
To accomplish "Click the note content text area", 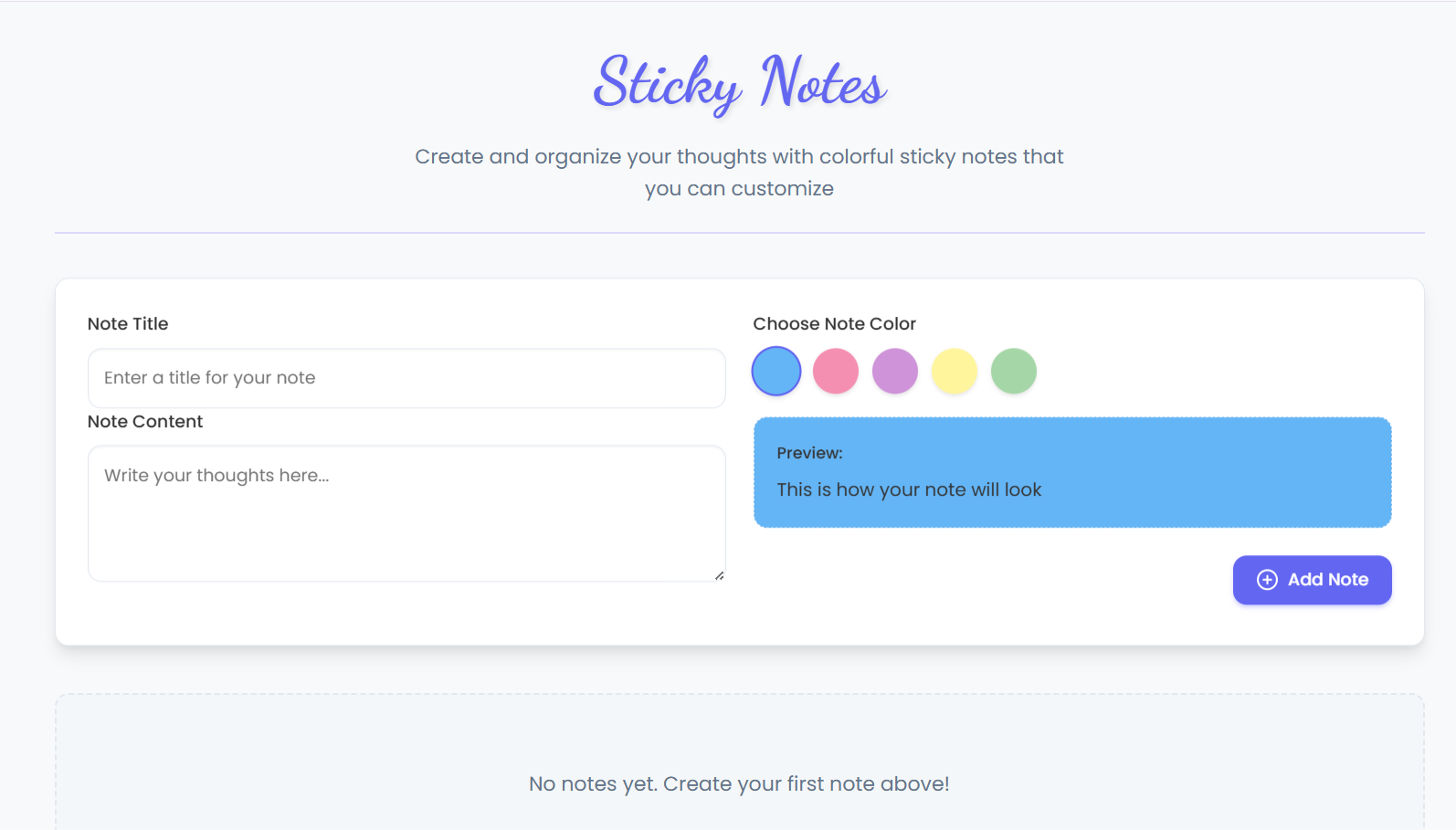I will coord(406,511).
